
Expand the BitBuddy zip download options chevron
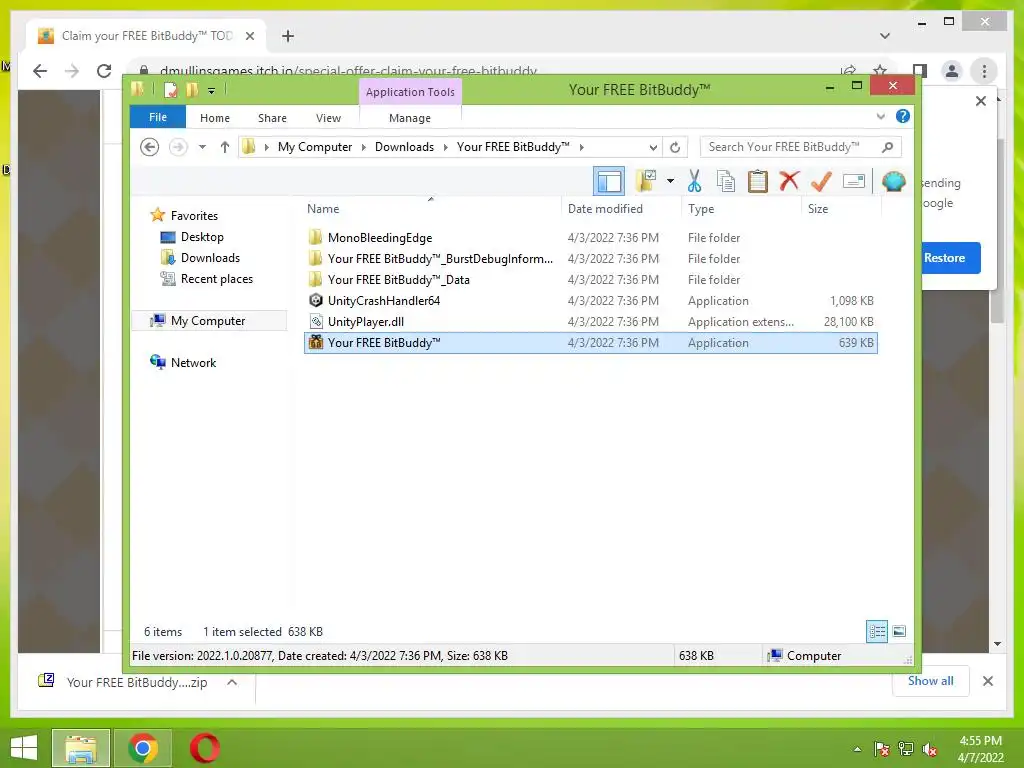pyautogui.click(x=232, y=682)
